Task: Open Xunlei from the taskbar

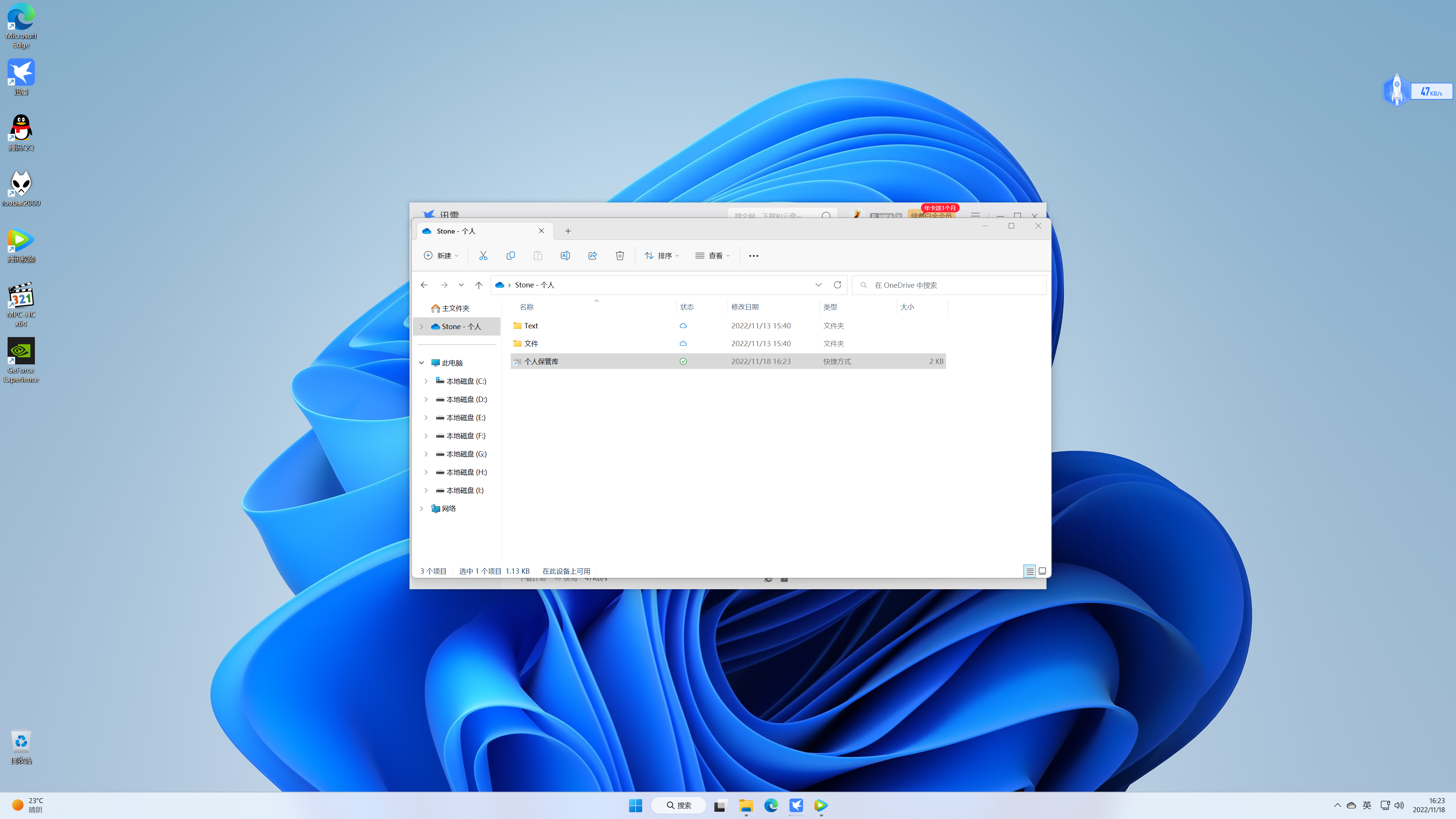Action: (796, 805)
